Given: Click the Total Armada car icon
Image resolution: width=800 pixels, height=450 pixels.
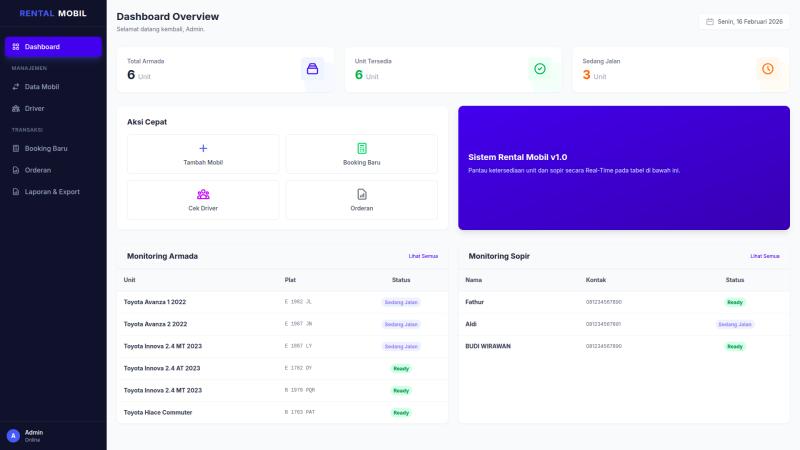Looking at the screenshot, I should click(x=312, y=69).
